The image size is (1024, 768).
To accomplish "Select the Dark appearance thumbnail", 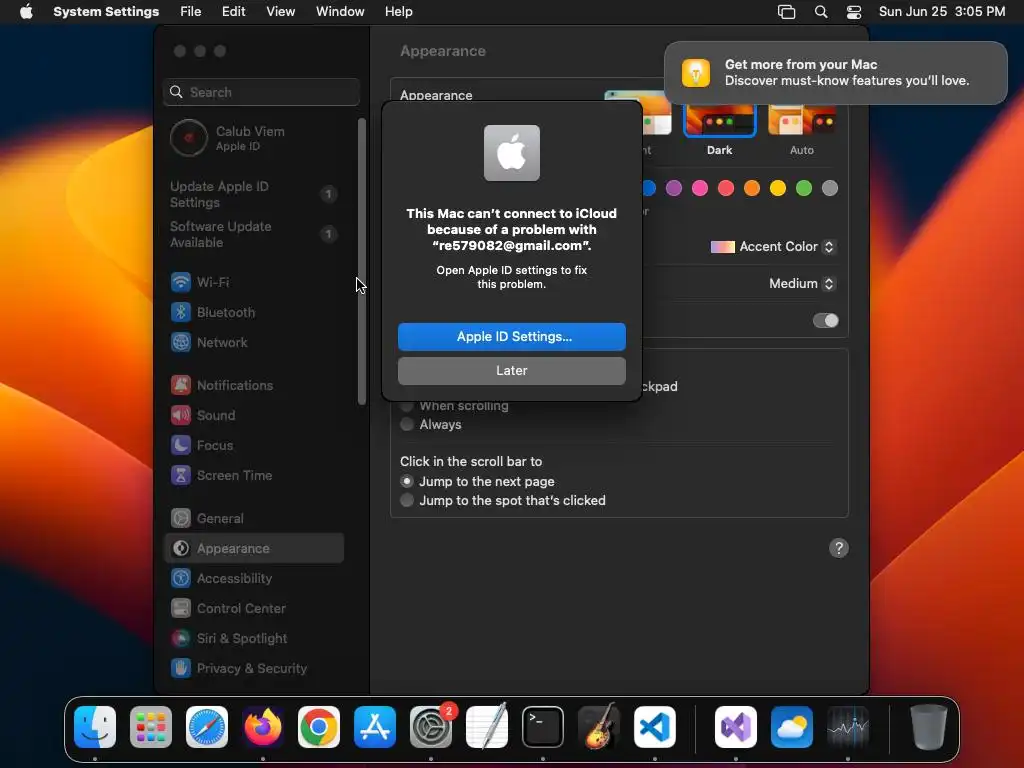I will pyautogui.click(x=720, y=121).
